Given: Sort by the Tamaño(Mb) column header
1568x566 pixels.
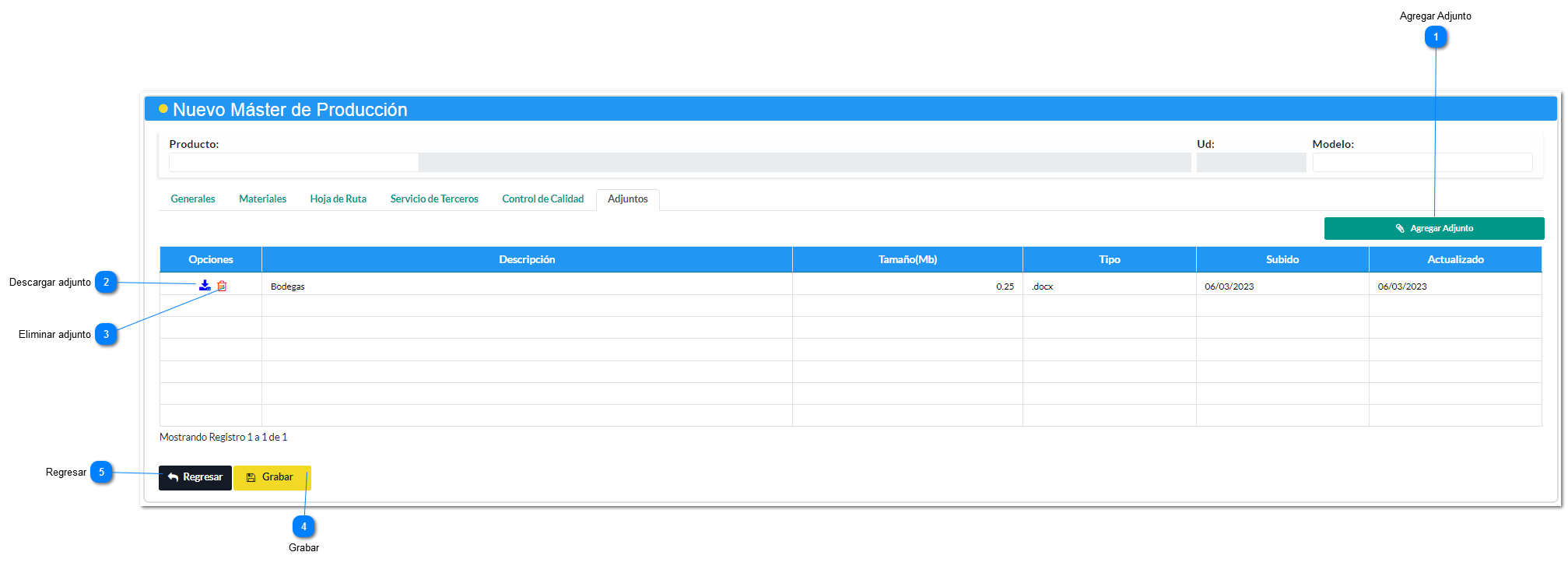Looking at the screenshot, I should pyautogui.click(x=907, y=259).
